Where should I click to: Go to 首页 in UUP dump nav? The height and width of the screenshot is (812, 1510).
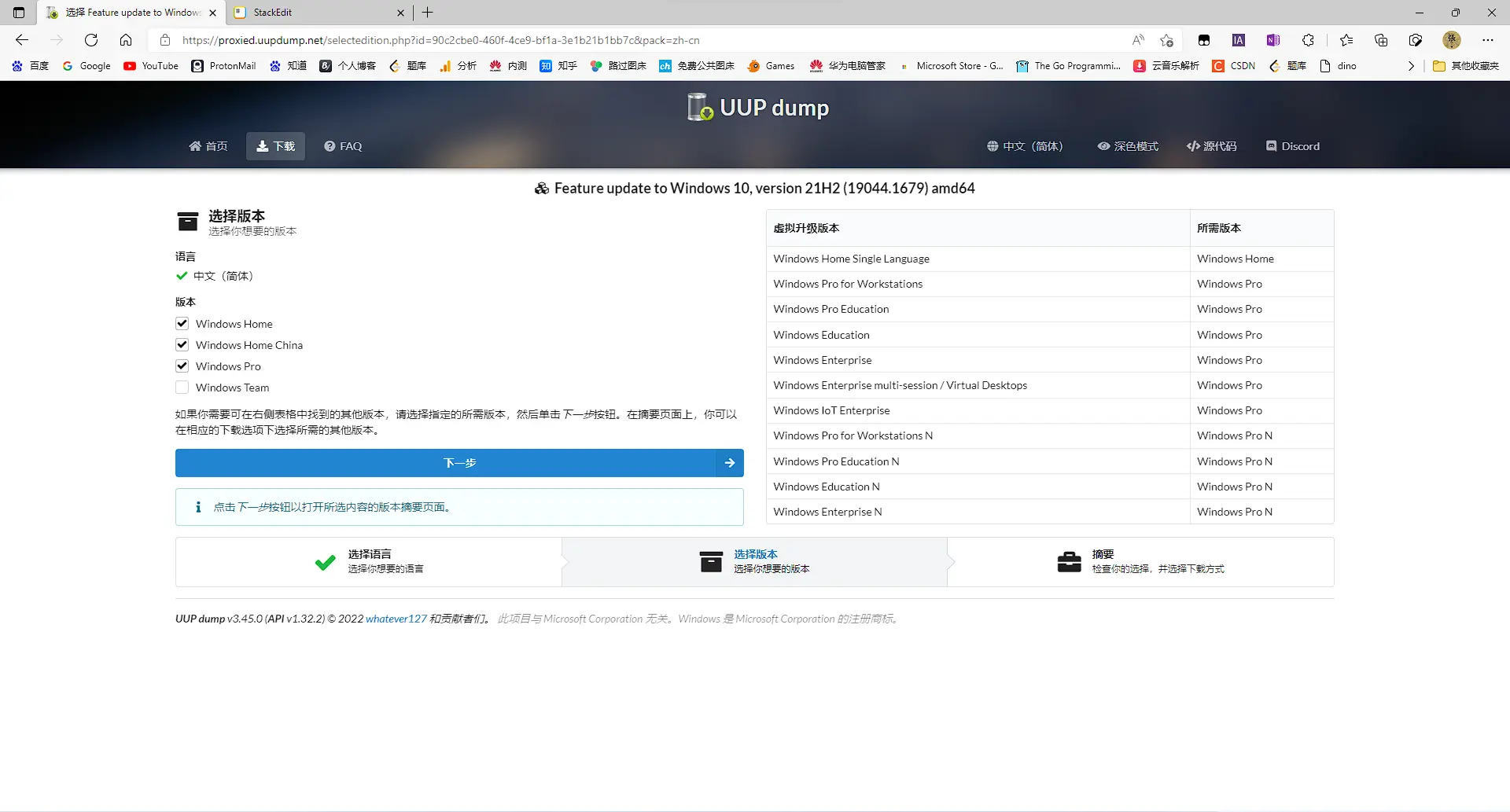pyautogui.click(x=208, y=146)
